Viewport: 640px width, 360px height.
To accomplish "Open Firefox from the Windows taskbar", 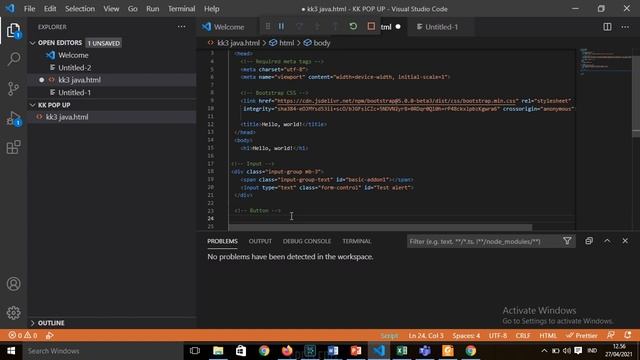I will click(287, 351).
